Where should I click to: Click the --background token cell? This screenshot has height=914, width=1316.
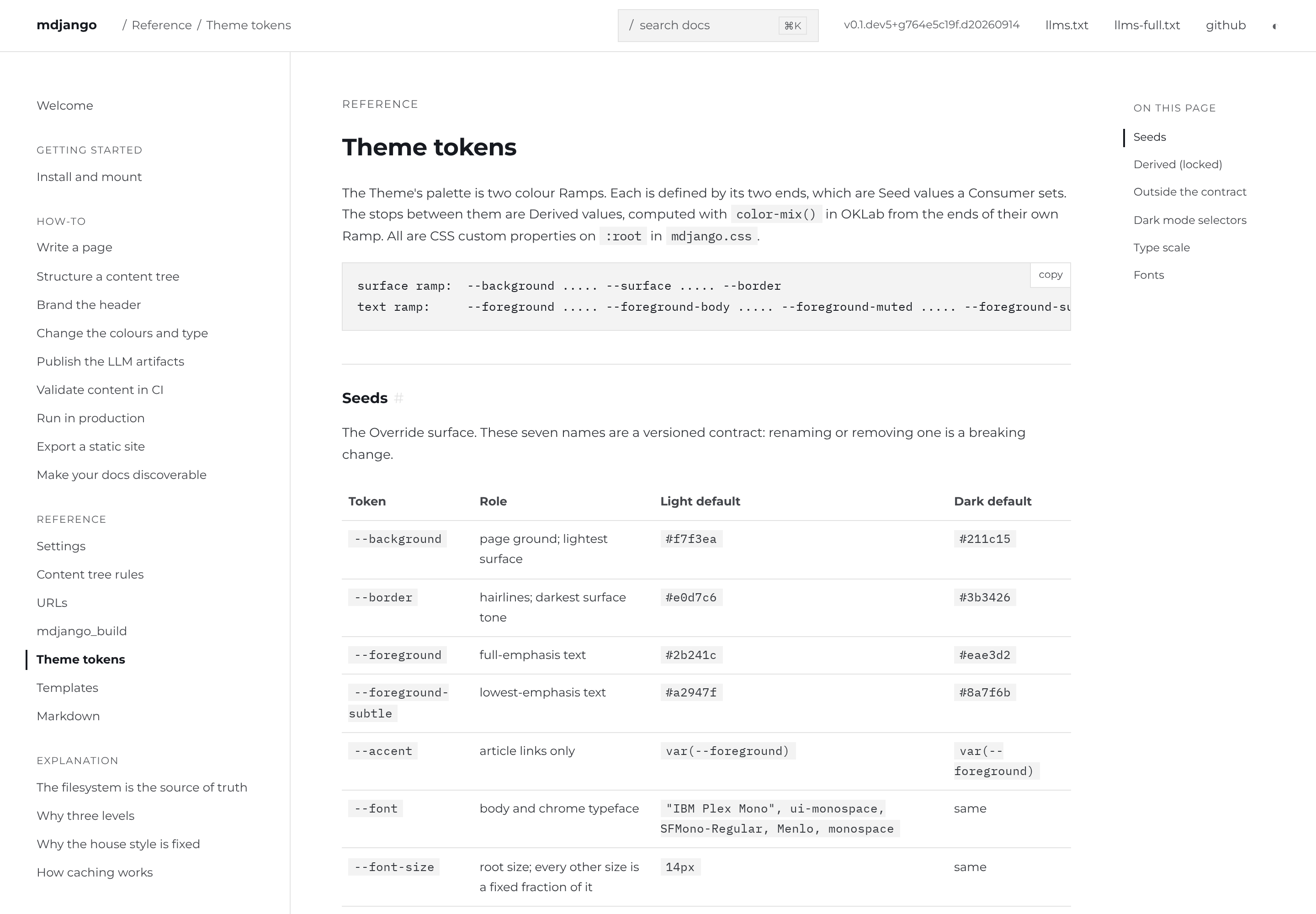tap(398, 539)
